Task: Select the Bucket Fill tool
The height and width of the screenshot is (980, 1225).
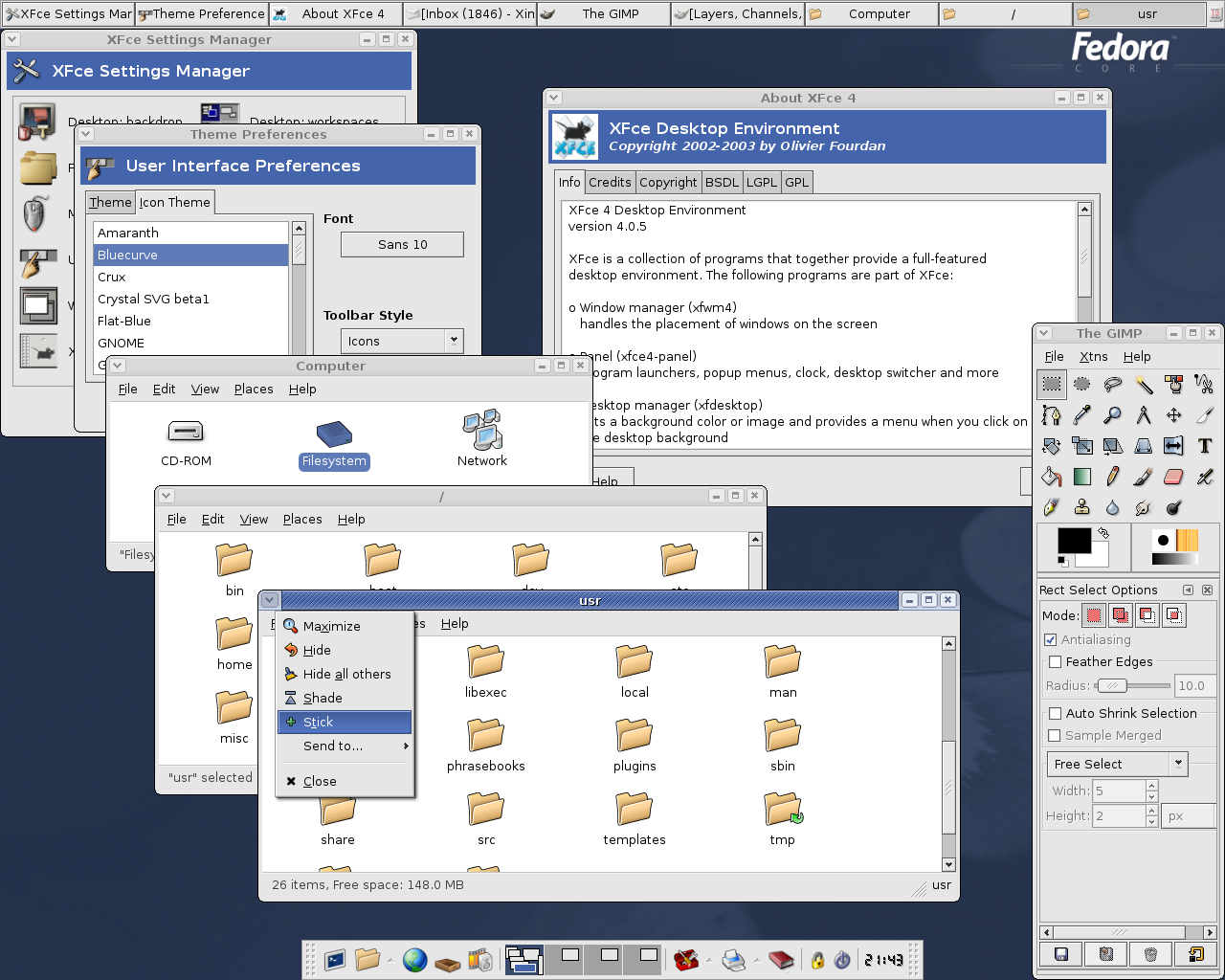Action: click(x=1051, y=477)
